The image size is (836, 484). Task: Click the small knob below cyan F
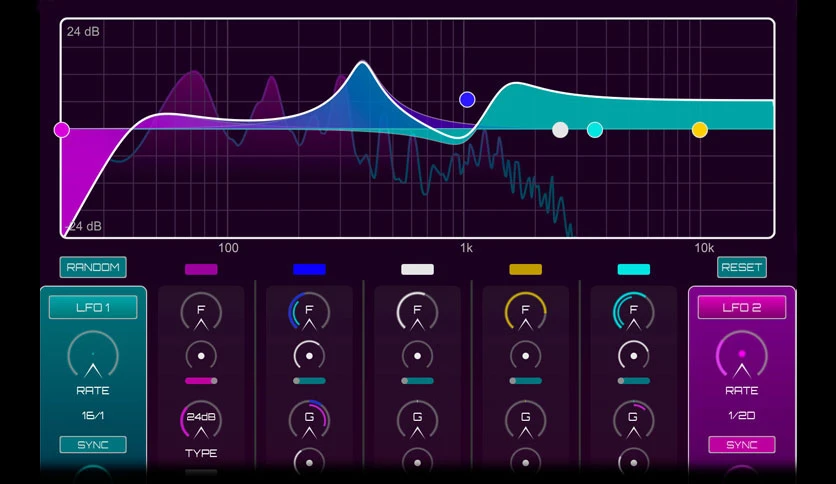point(633,356)
